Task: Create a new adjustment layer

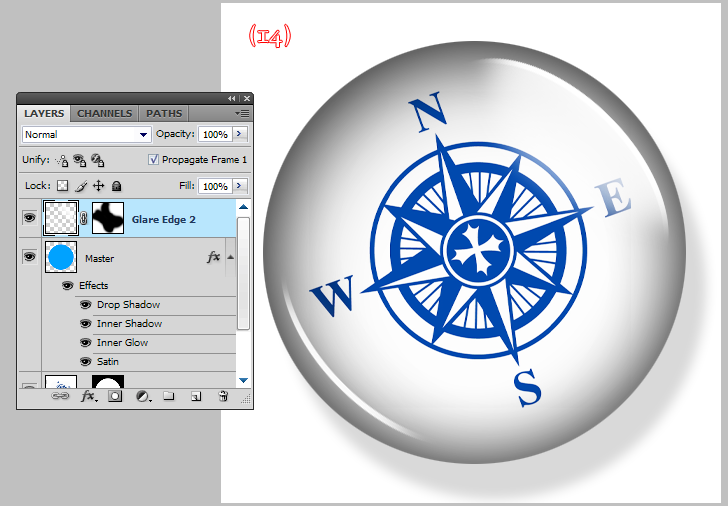Action: tap(143, 396)
